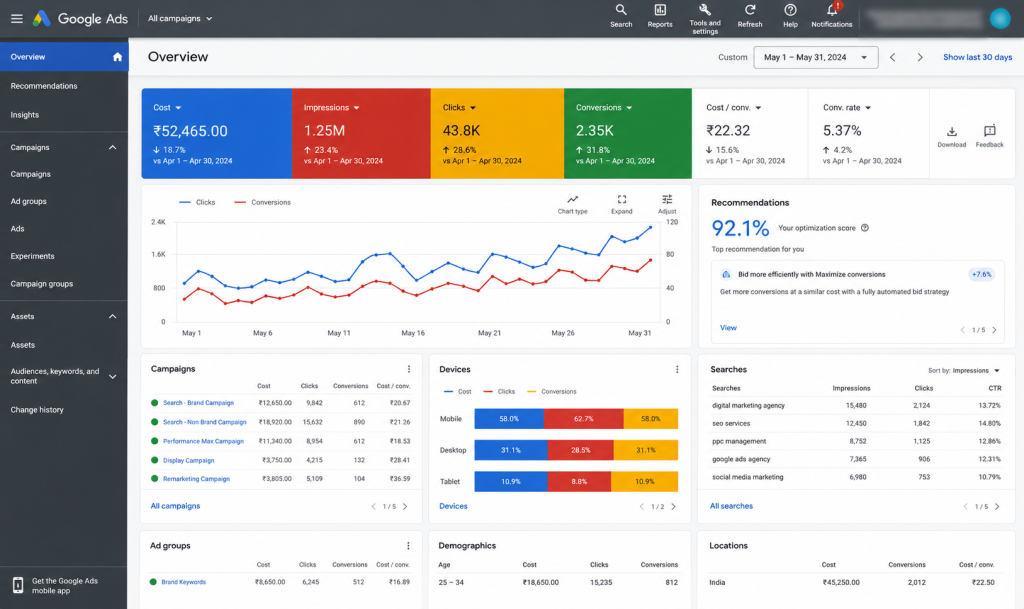Viewport: 1024px width, 609px height.
Task: Open Remarketing Campaign link
Action: coord(196,479)
